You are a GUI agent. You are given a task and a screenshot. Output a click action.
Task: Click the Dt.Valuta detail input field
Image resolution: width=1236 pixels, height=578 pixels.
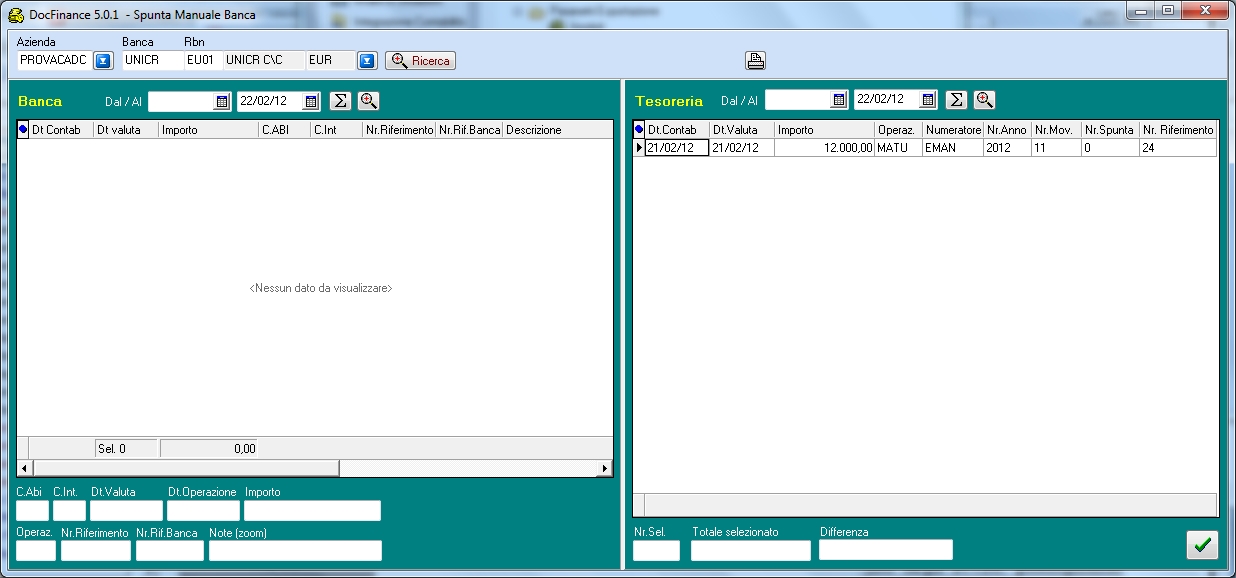click(x=126, y=510)
